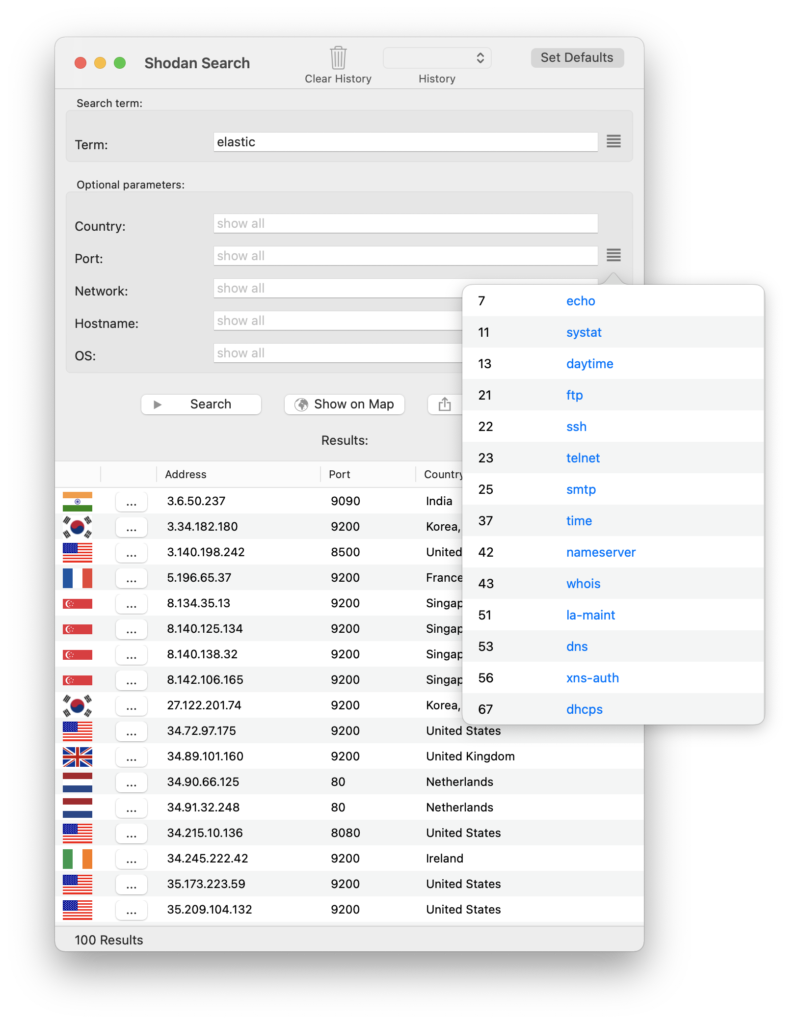800x1024 pixels.
Task: Open details button for 3.34.182.180
Action: (131, 527)
